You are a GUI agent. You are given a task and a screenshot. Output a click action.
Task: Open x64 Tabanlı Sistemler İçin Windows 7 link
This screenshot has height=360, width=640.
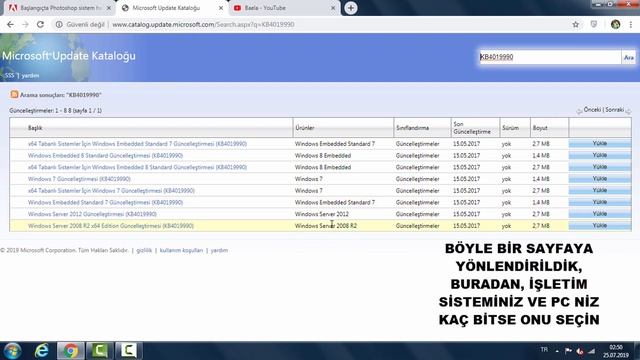(x=111, y=191)
